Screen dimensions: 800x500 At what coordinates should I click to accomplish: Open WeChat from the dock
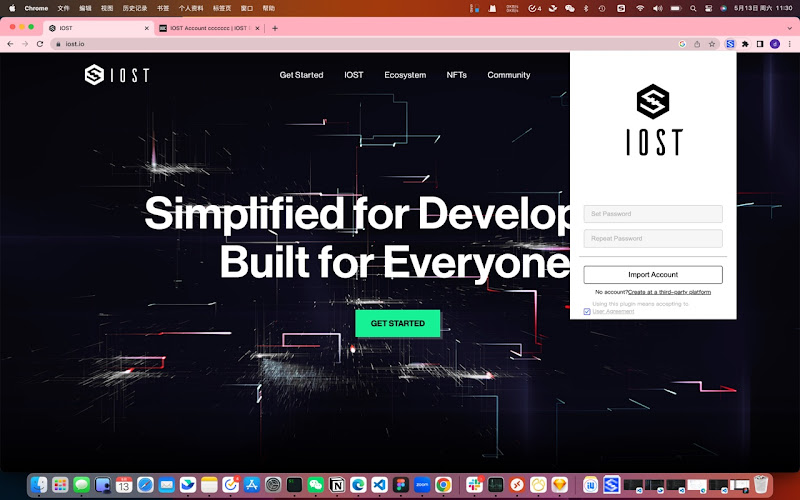pyautogui.click(x=315, y=484)
